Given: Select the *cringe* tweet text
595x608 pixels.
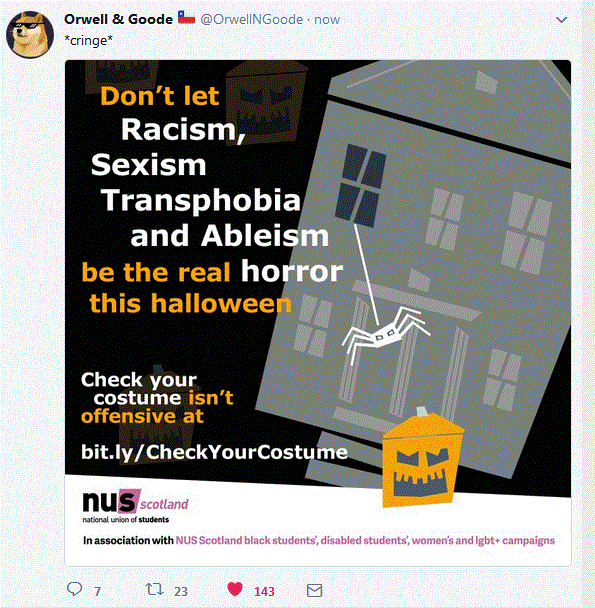Looking at the screenshot, I should [88, 40].
